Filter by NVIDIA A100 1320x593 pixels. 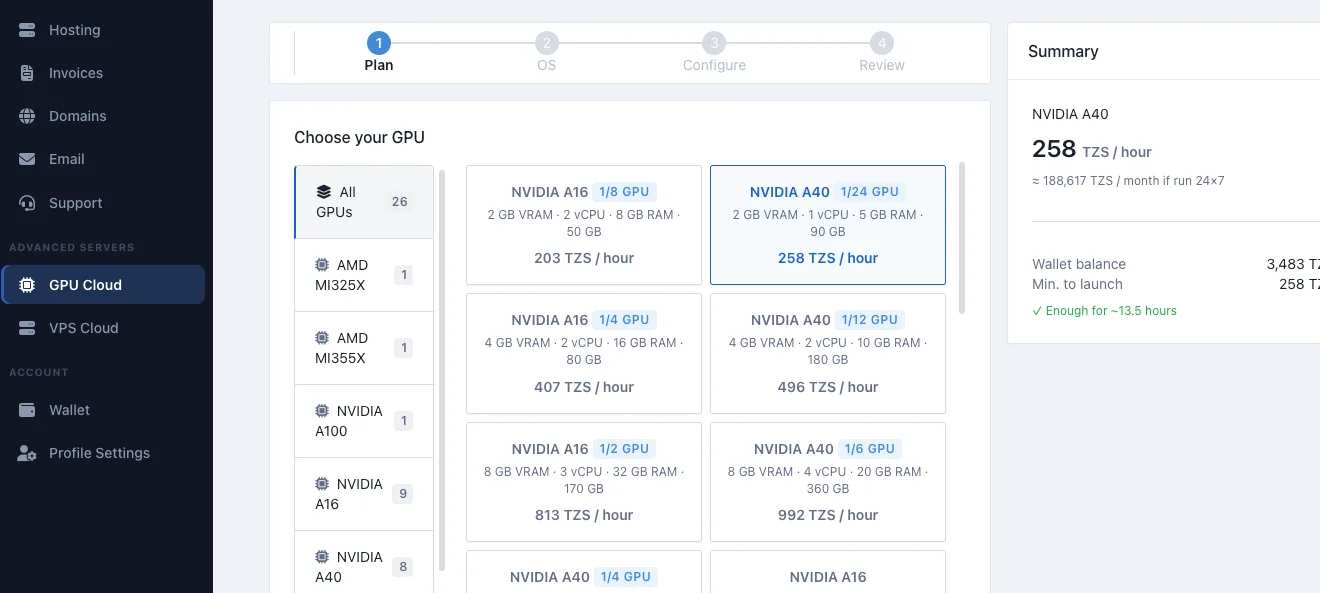(x=364, y=421)
